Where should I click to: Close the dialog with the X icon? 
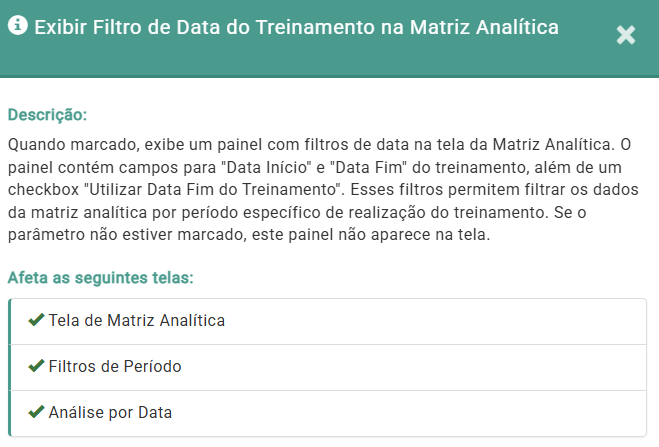(626, 36)
